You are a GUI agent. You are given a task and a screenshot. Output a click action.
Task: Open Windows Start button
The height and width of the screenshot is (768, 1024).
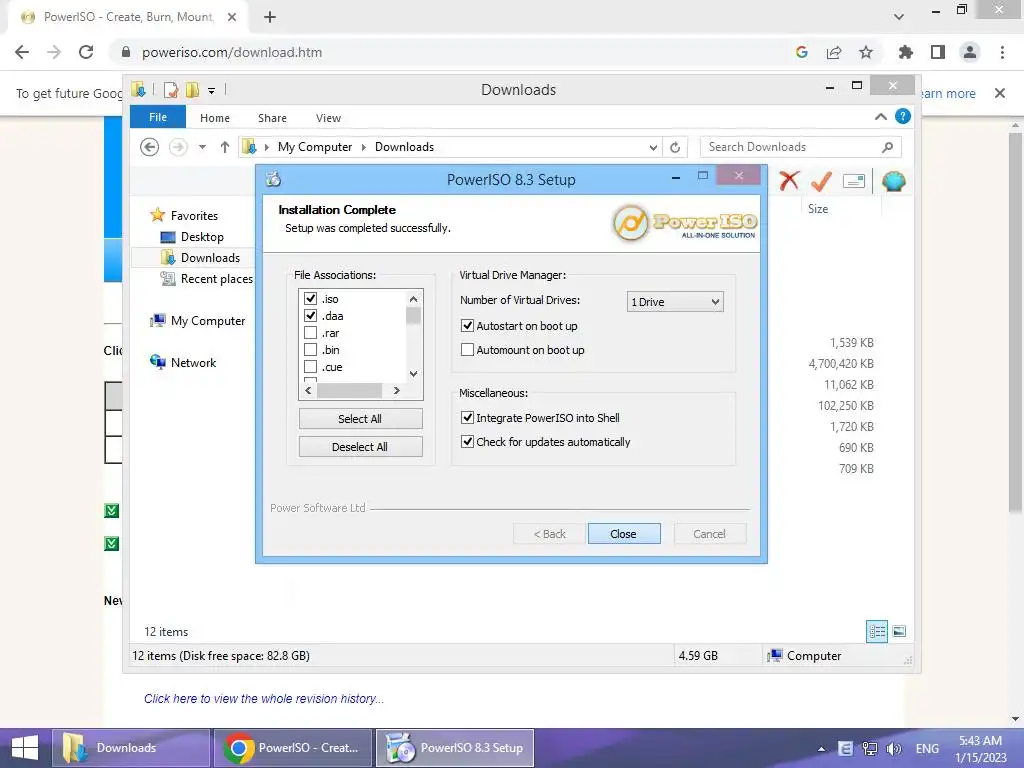pyautogui.click(x=25, y=748)
